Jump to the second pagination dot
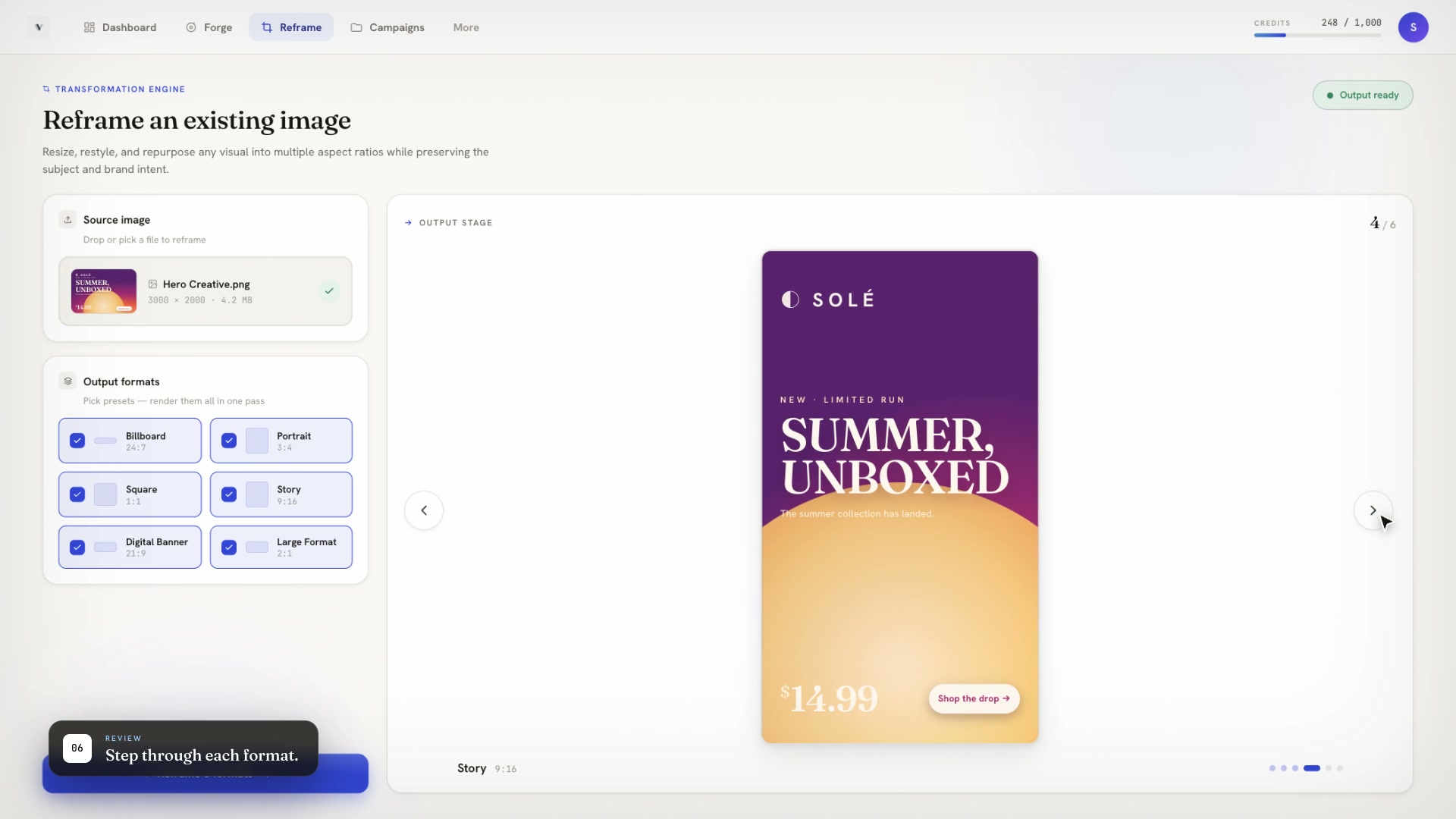This screenshot has height=819, width=1456. click(x=1284, y=768)
